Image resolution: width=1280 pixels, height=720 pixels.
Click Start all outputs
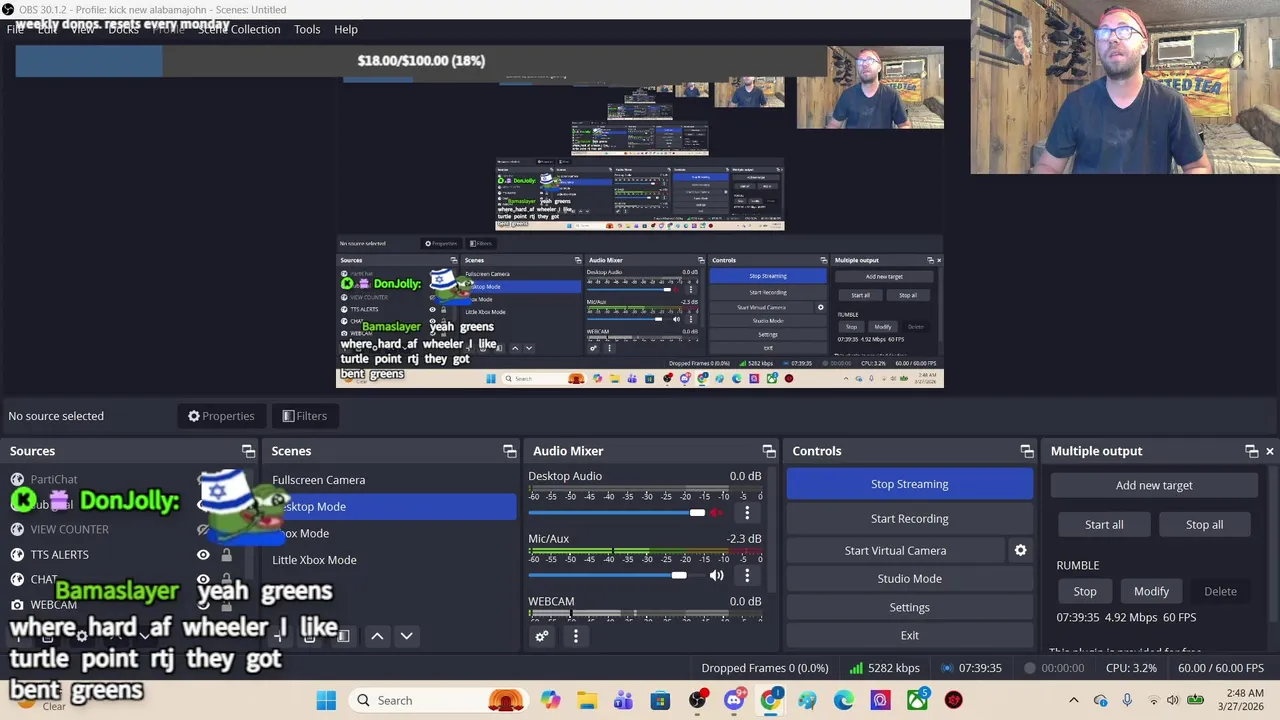point(1104,524)
